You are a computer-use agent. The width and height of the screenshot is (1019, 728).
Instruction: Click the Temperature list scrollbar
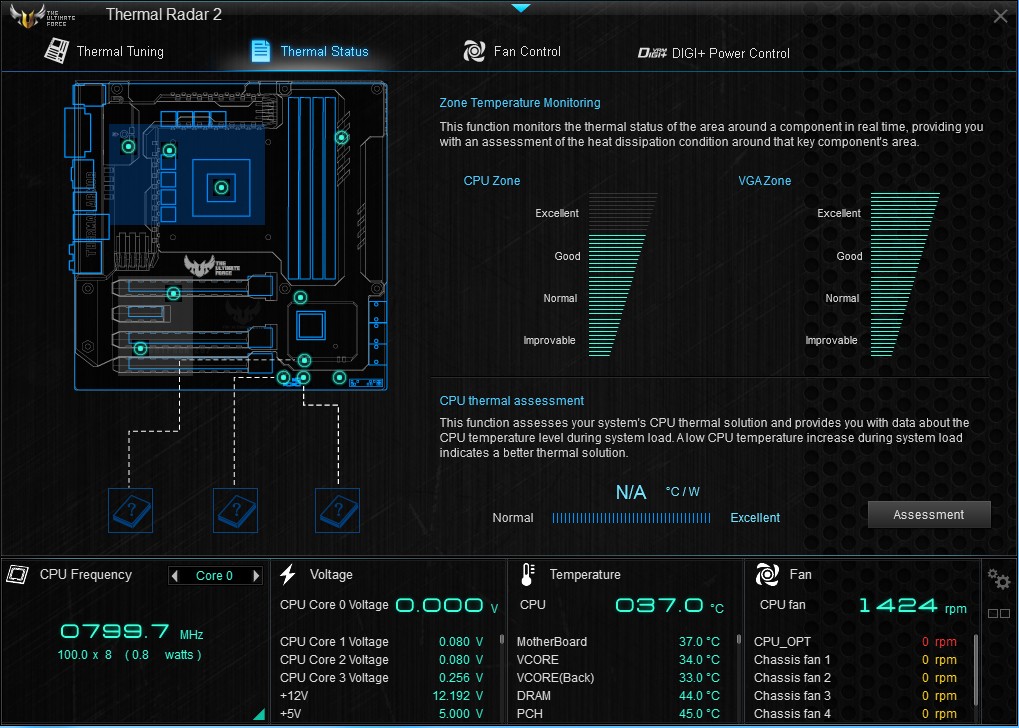click(739, 640)
